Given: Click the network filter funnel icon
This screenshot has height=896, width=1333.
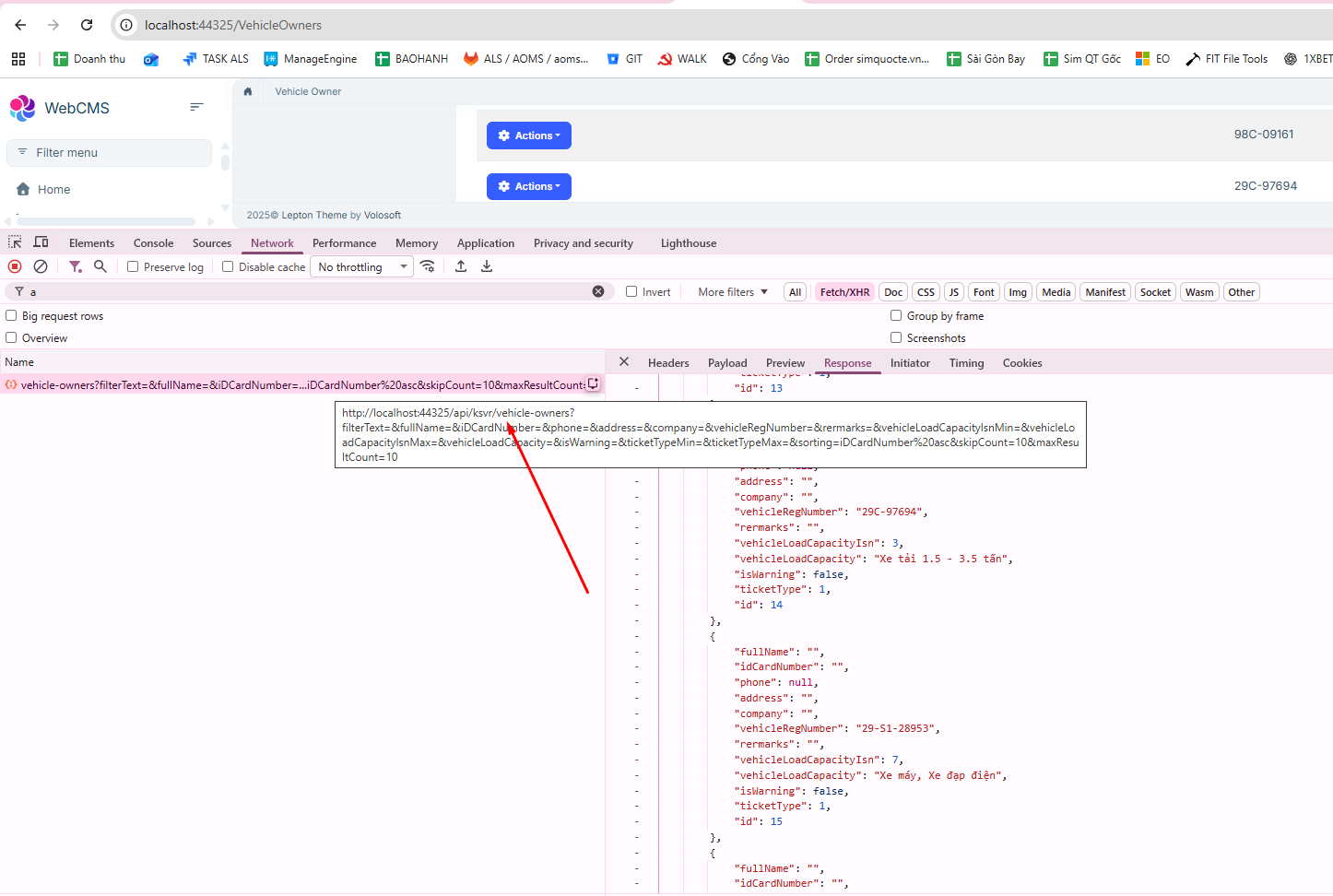Looking at the screenshot, I should click(x=75, y=266).
